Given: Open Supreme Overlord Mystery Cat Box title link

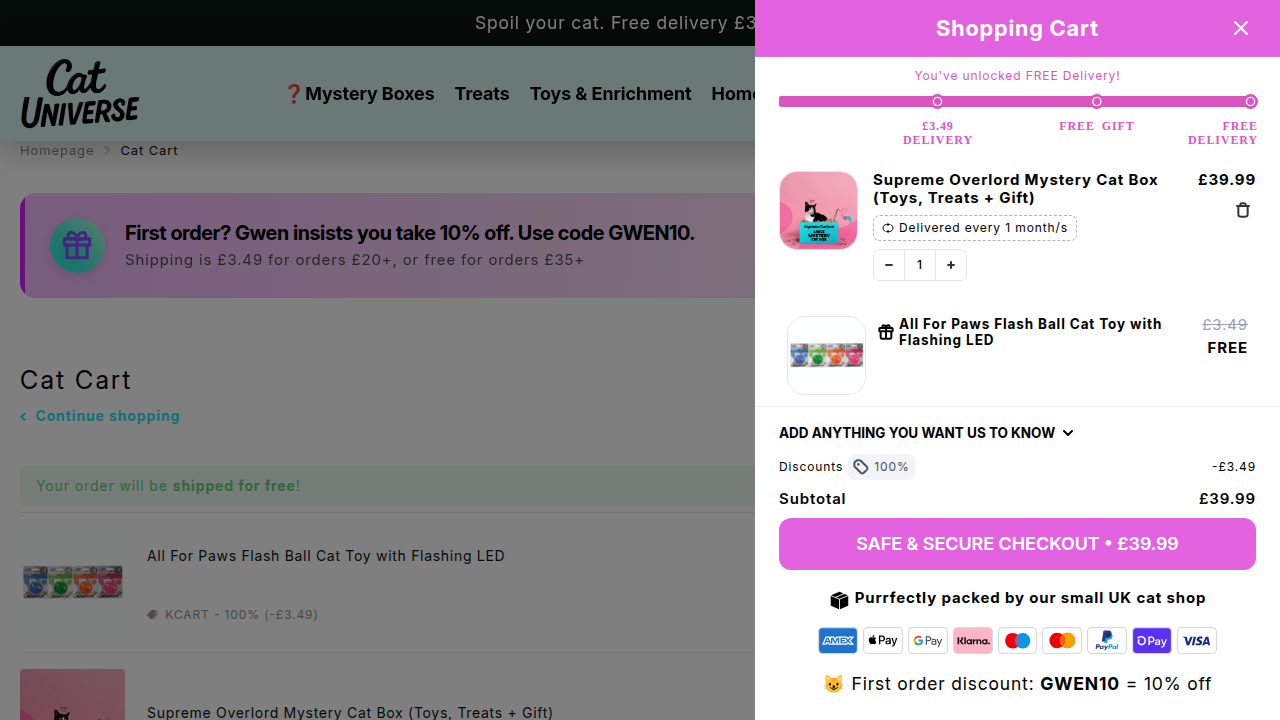Looking at the screenshot, I should 1015,189.
